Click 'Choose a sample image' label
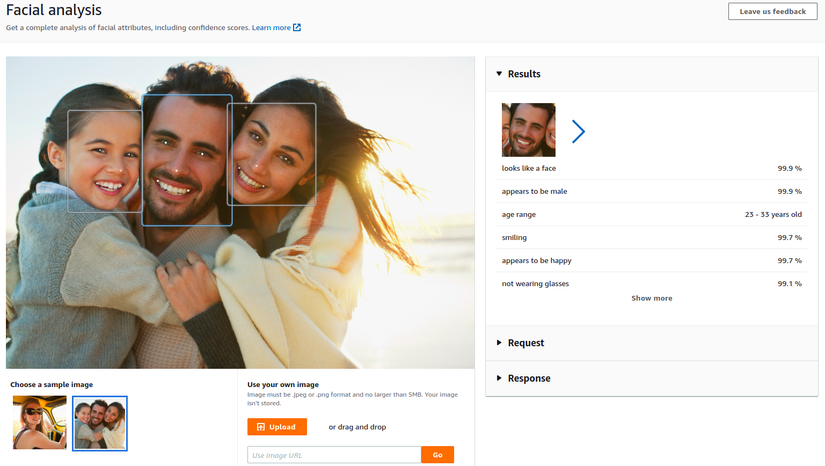825x466 pixels. point(52,384)
